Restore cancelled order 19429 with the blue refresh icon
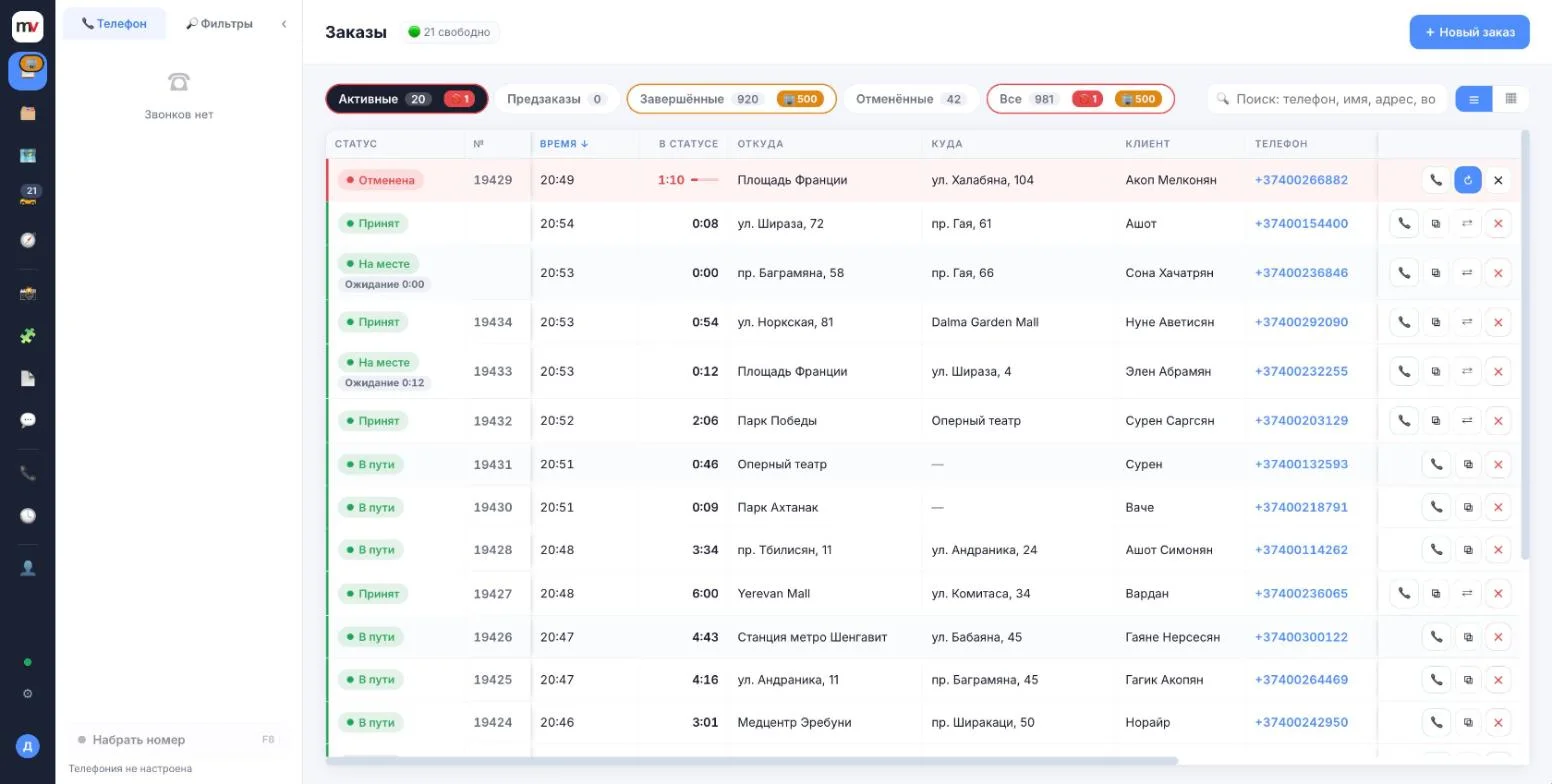The image size is (1552, 784). click(x=1468, y=180)
